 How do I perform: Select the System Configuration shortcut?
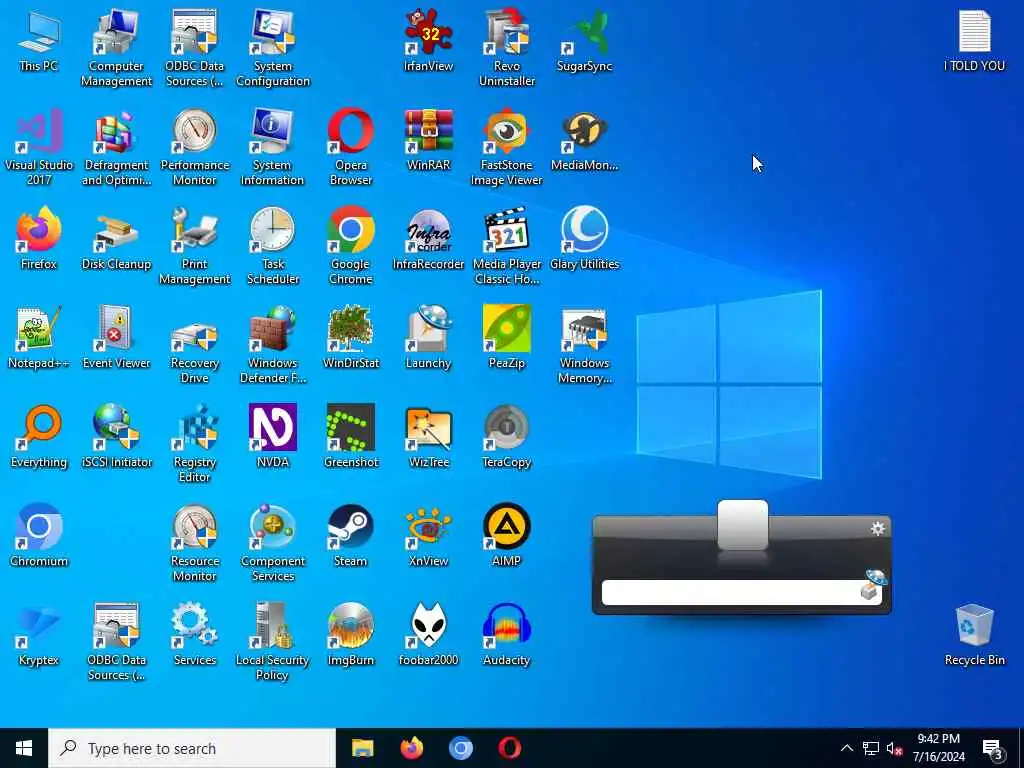click(x=272, y=48)
